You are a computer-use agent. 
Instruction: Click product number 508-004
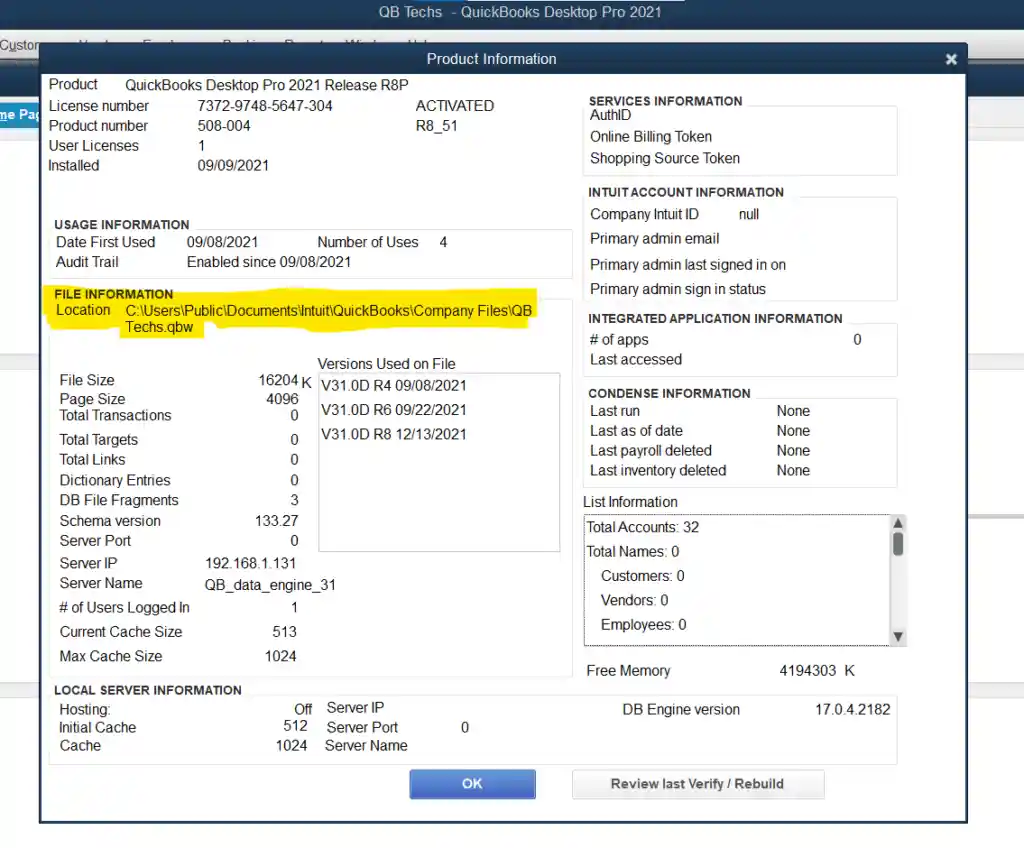[224, 125]
